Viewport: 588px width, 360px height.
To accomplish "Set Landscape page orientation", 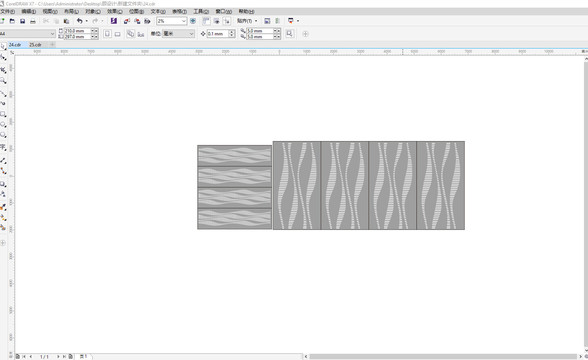I will click(117, 34).
